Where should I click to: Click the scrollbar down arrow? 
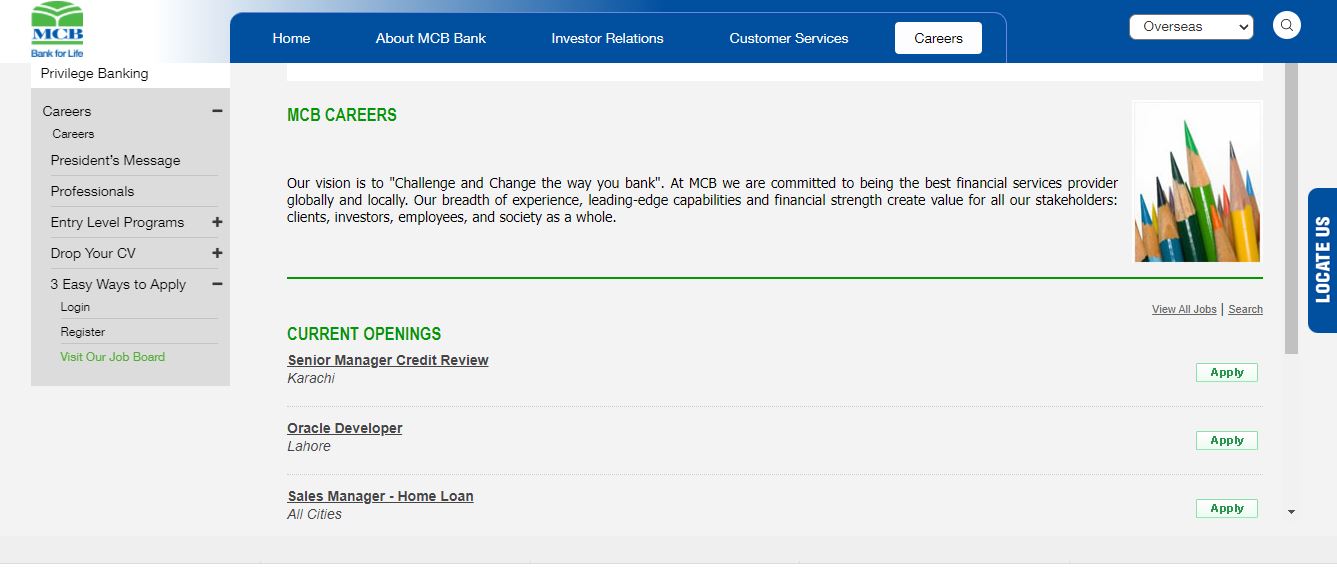click(1291, 512)
